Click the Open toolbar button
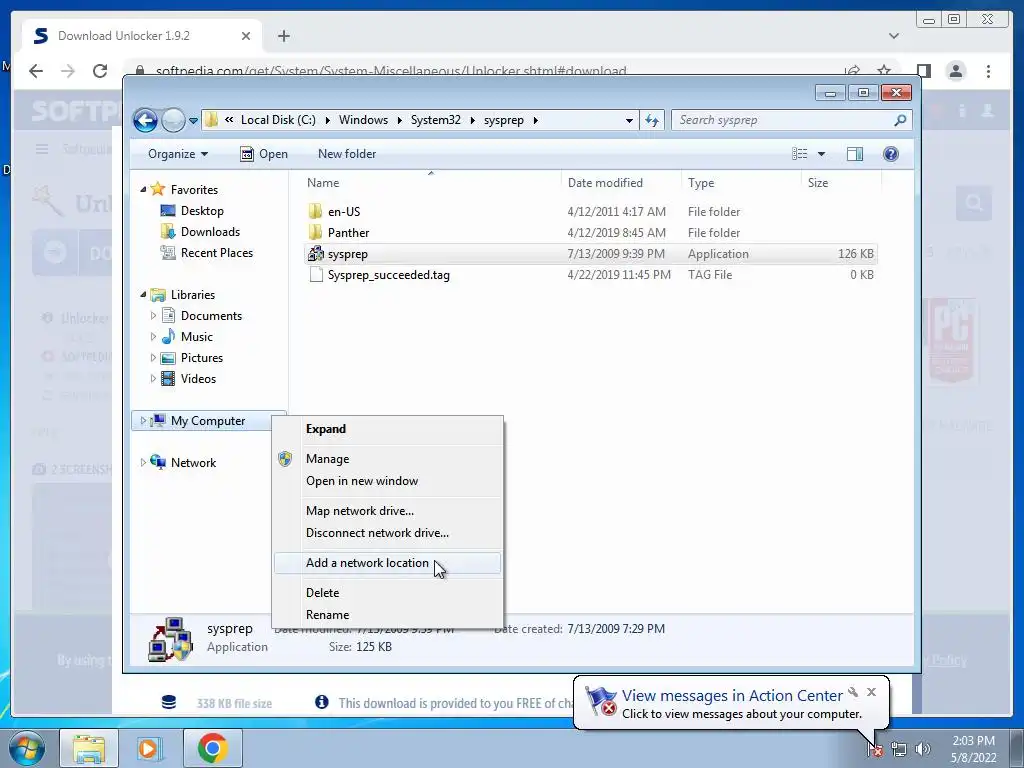1024x768 pixels. (264, 154)
